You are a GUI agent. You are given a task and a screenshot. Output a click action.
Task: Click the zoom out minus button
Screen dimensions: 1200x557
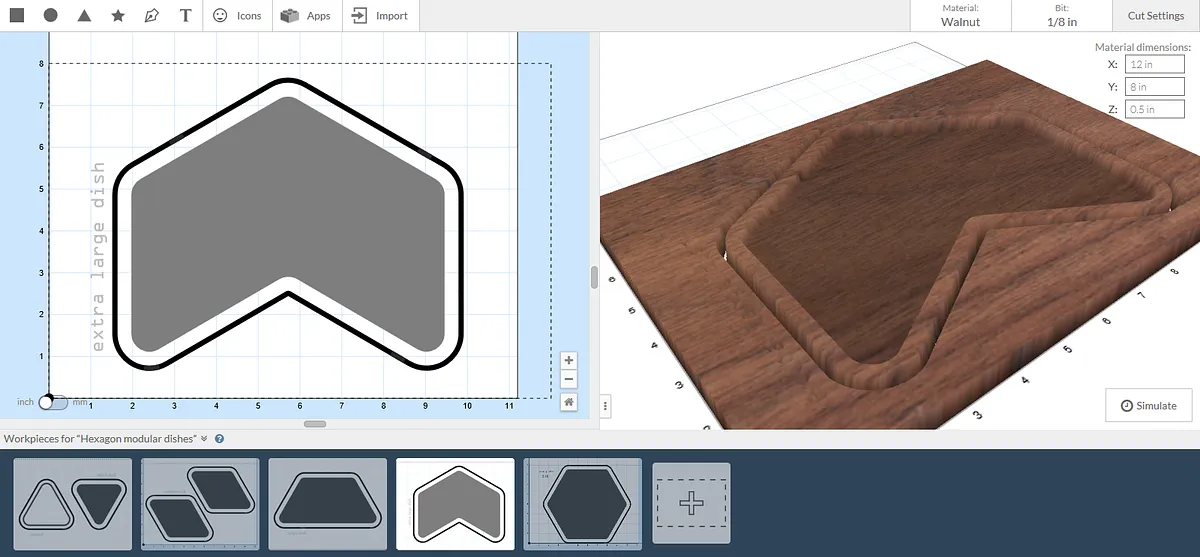pos(568,380)
